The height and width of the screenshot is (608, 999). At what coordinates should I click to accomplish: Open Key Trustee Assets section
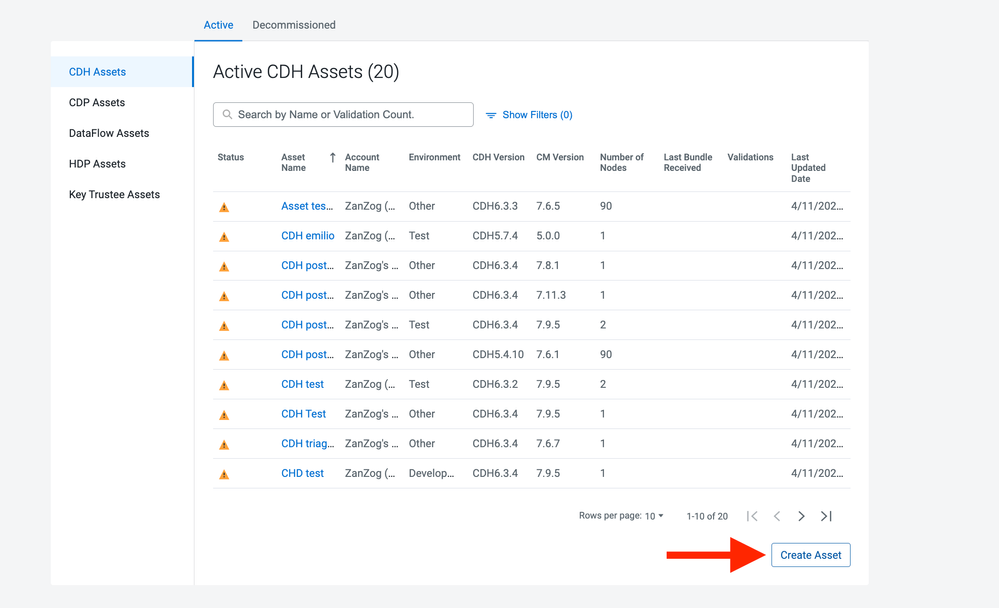(x=115, y=194)
